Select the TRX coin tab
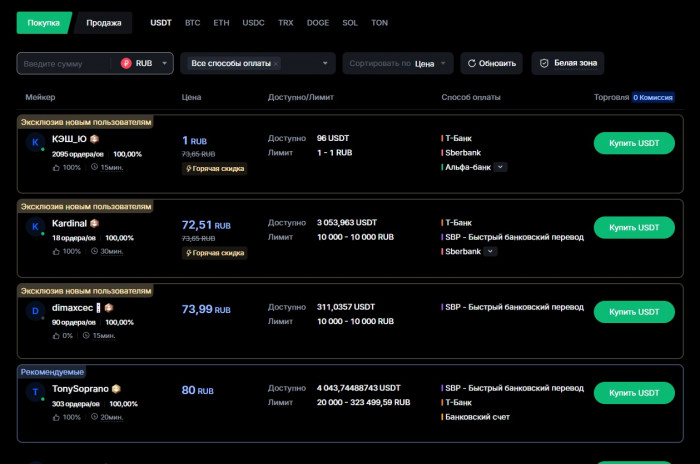 point(286,23)
